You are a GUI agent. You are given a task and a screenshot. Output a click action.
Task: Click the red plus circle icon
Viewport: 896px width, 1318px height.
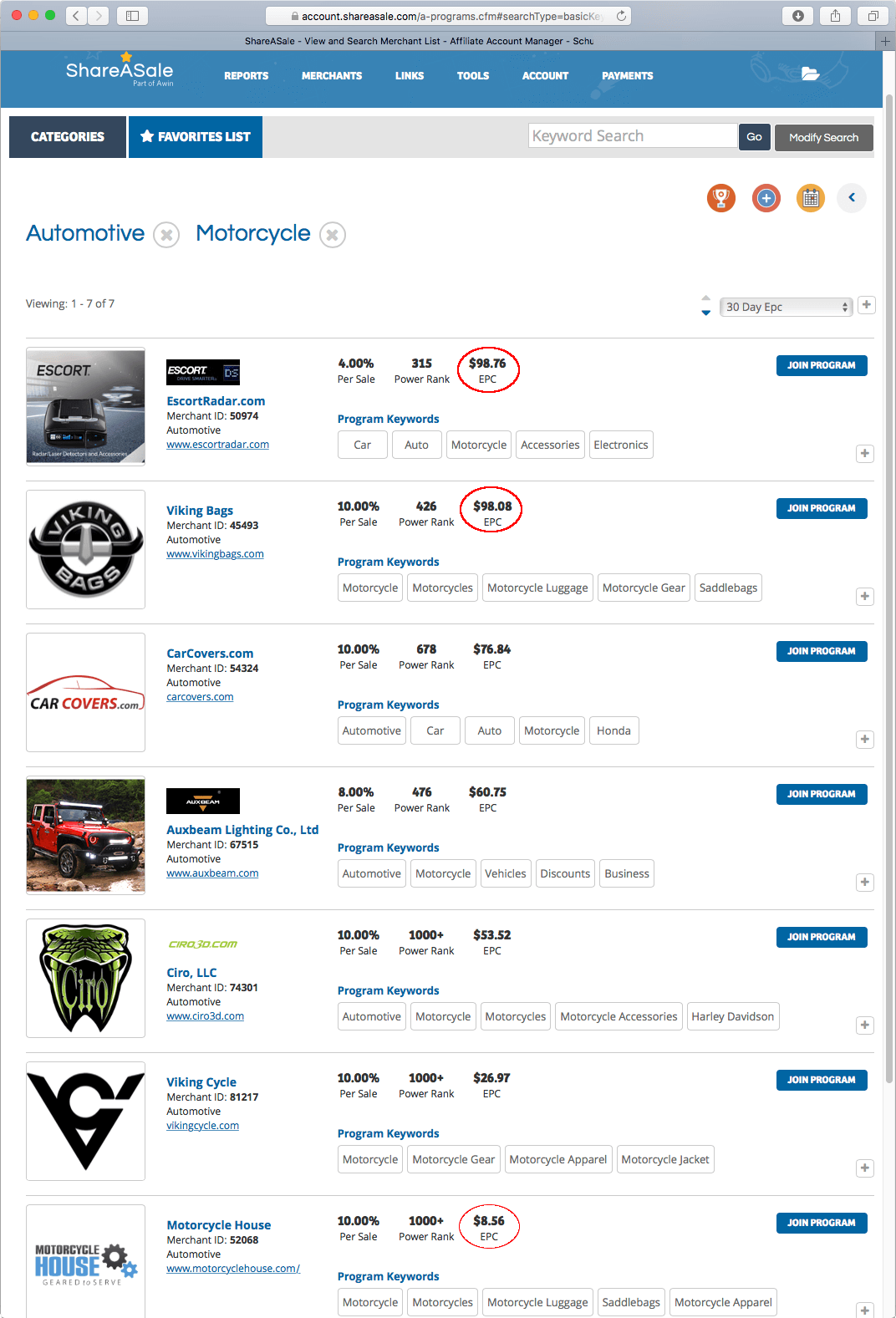766,198
